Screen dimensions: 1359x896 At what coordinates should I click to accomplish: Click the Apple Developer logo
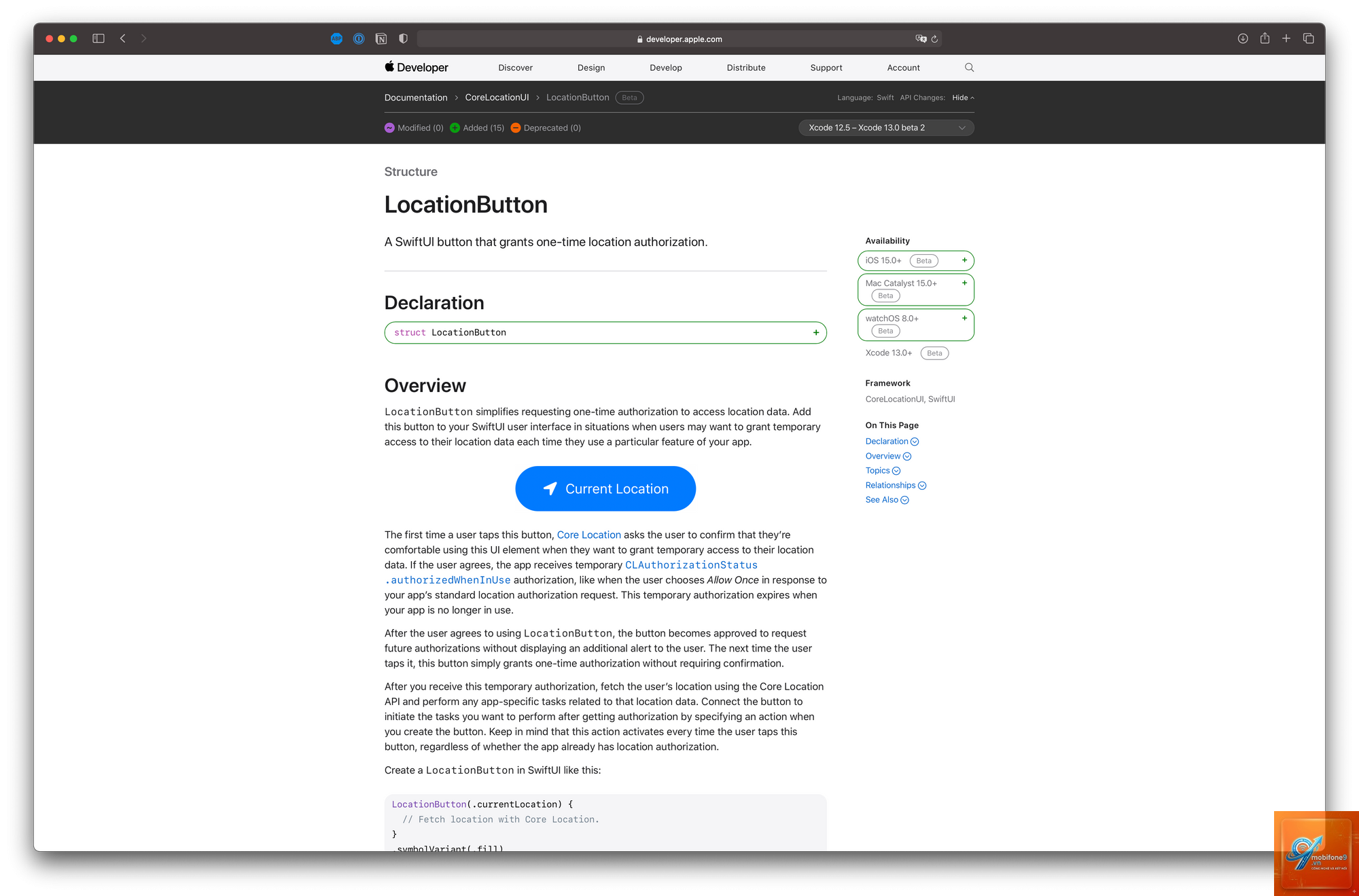[416, 67]
